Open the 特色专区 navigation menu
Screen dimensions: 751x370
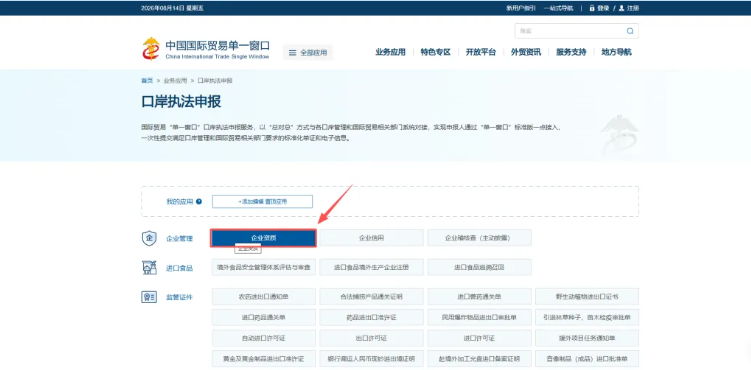tap(436, 52)
